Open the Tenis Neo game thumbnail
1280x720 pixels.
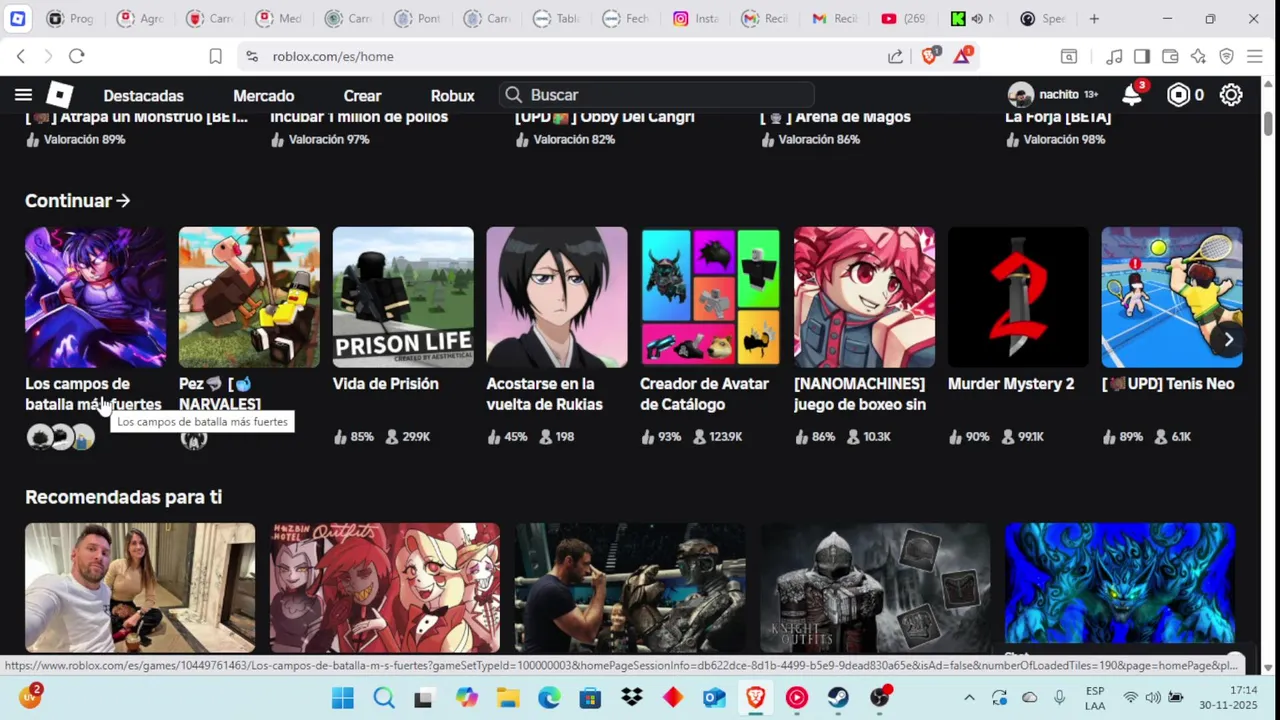(1172, 297)
